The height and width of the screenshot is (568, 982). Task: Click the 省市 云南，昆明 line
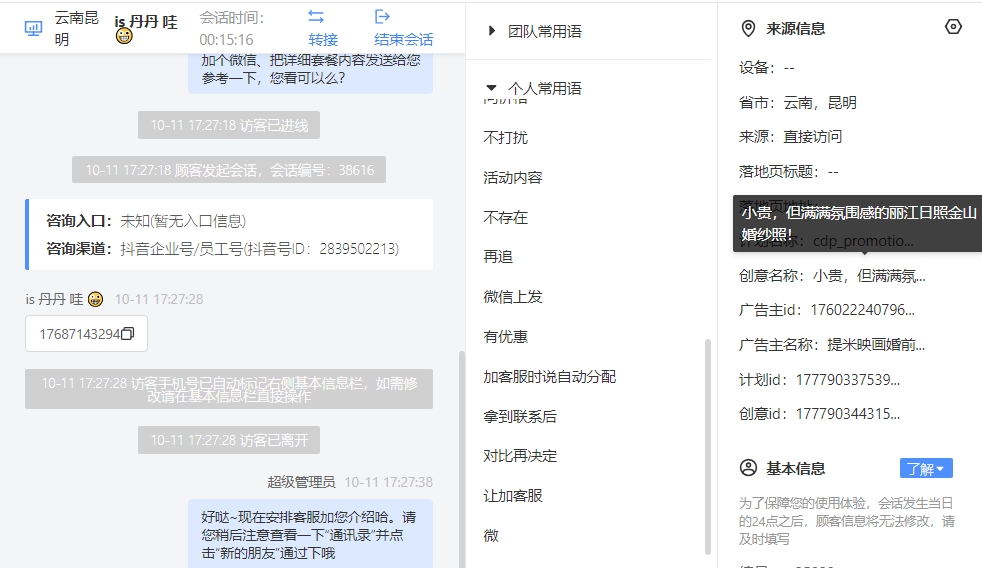(x=797, y=103)
